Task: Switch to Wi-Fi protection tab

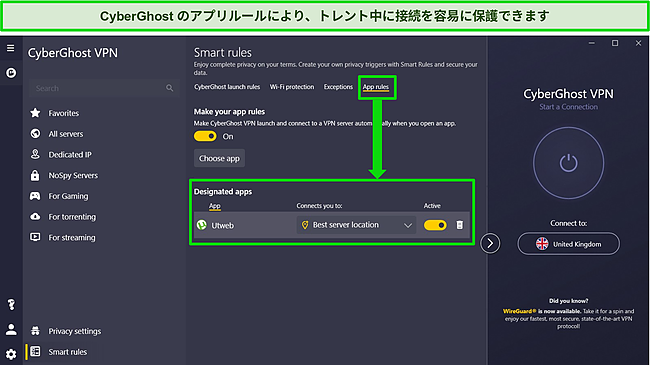Action: (292, 87)
